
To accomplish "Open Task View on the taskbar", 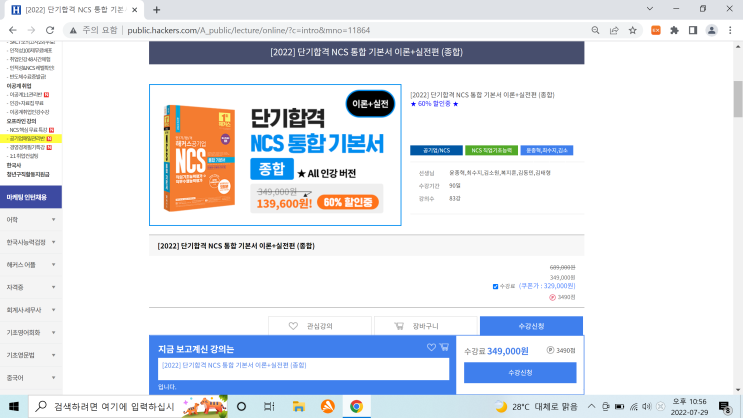I will pos(269,407).
